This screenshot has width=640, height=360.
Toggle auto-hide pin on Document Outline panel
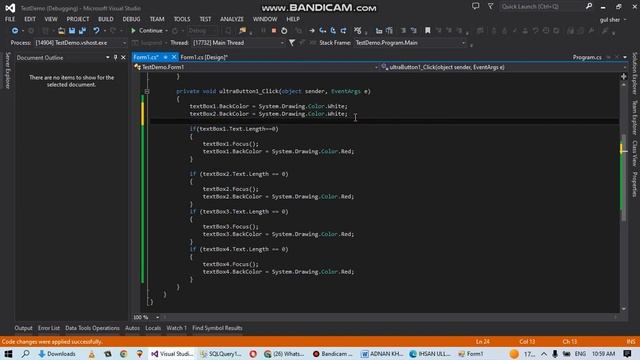(116, 58)
